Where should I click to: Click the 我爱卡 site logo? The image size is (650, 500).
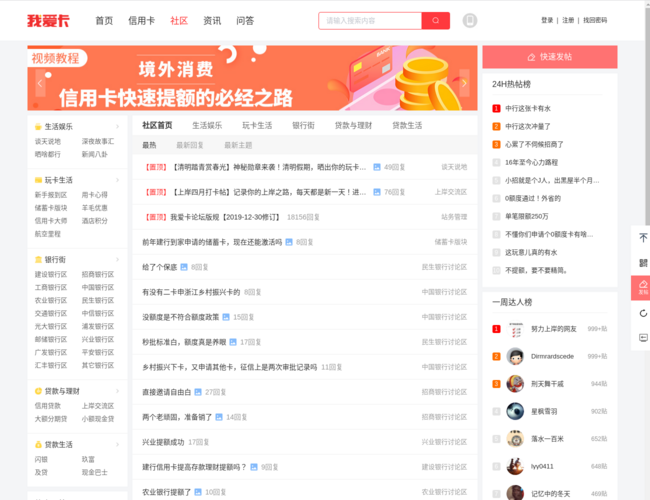48,20
